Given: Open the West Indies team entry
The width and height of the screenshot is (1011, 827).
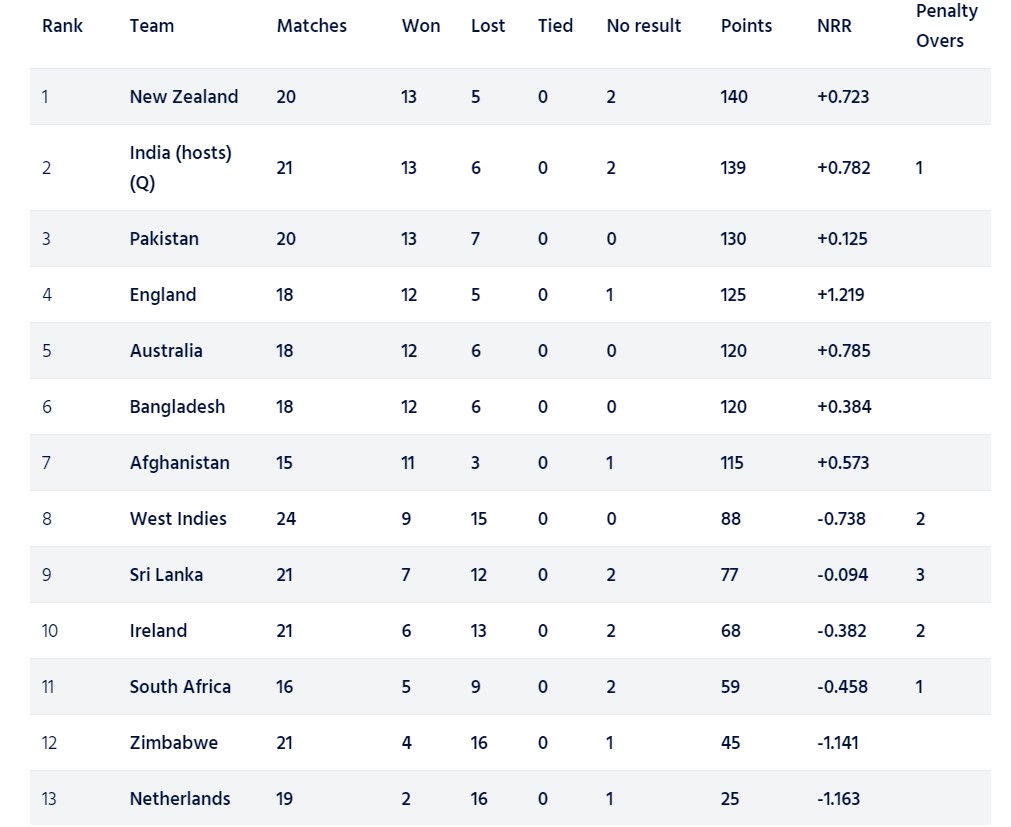Looking at the screenshot, I should click(178, 519).
